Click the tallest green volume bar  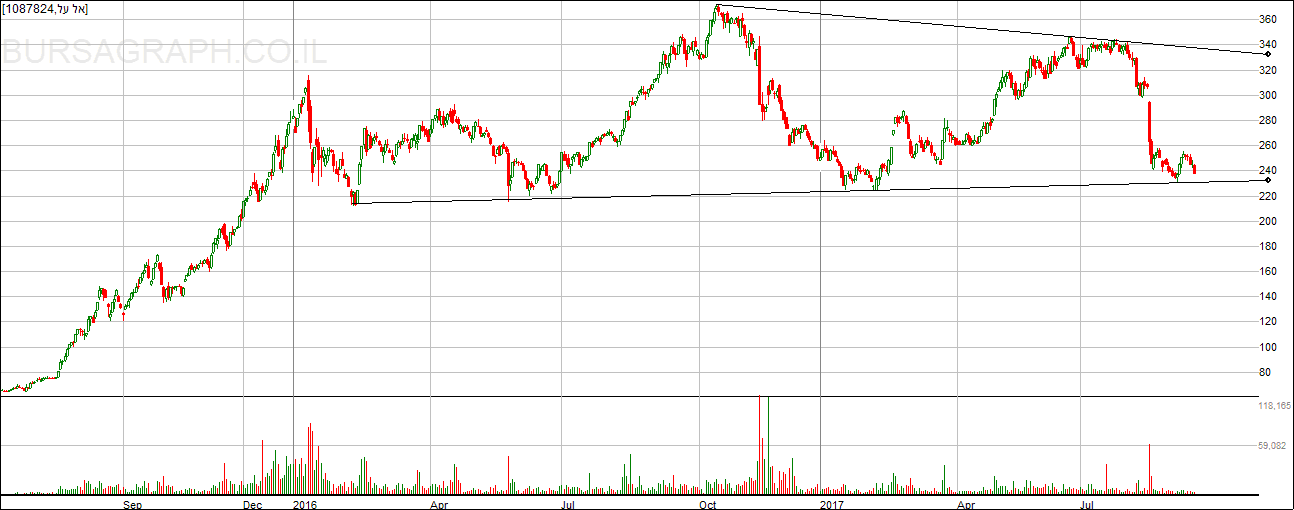[x=768, y=440]
